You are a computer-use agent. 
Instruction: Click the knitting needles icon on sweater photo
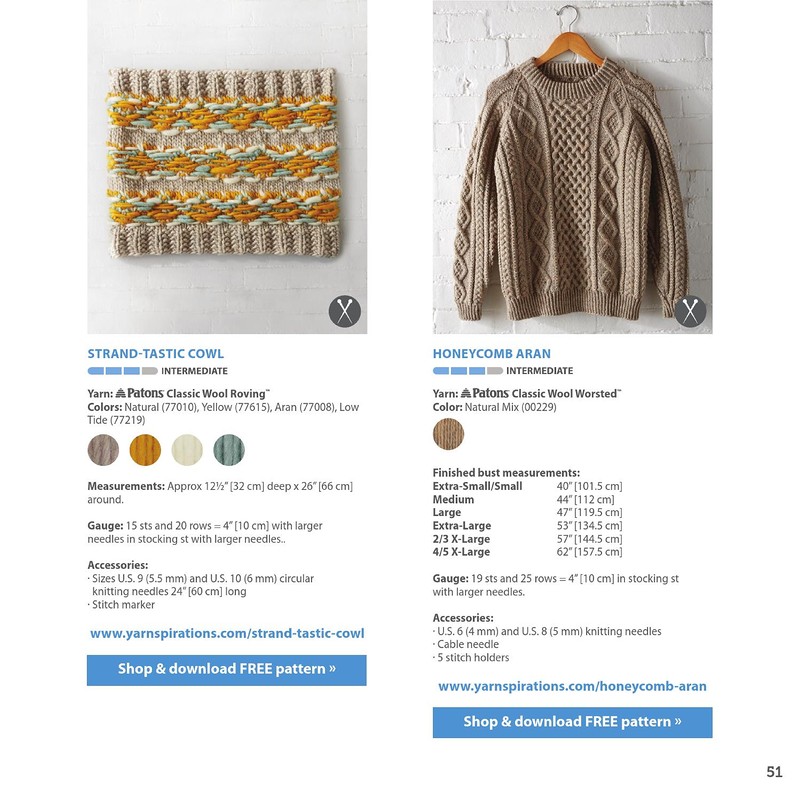tap(690, 311)
